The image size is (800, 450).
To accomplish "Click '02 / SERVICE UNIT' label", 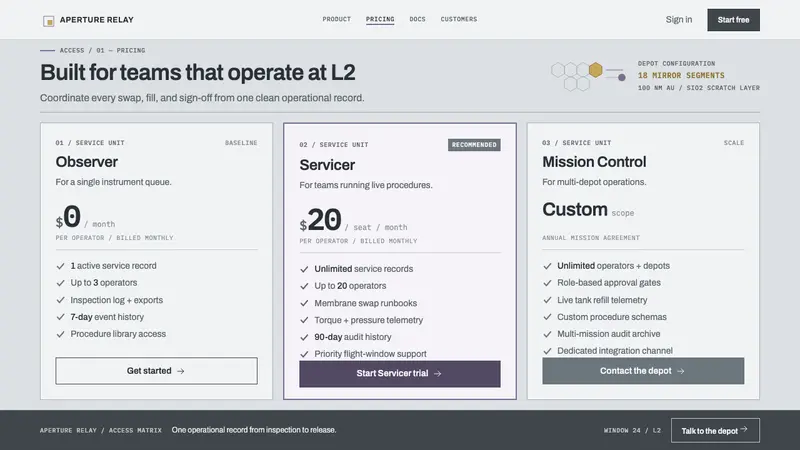I will pyautogui.click(x=334, y=145).
